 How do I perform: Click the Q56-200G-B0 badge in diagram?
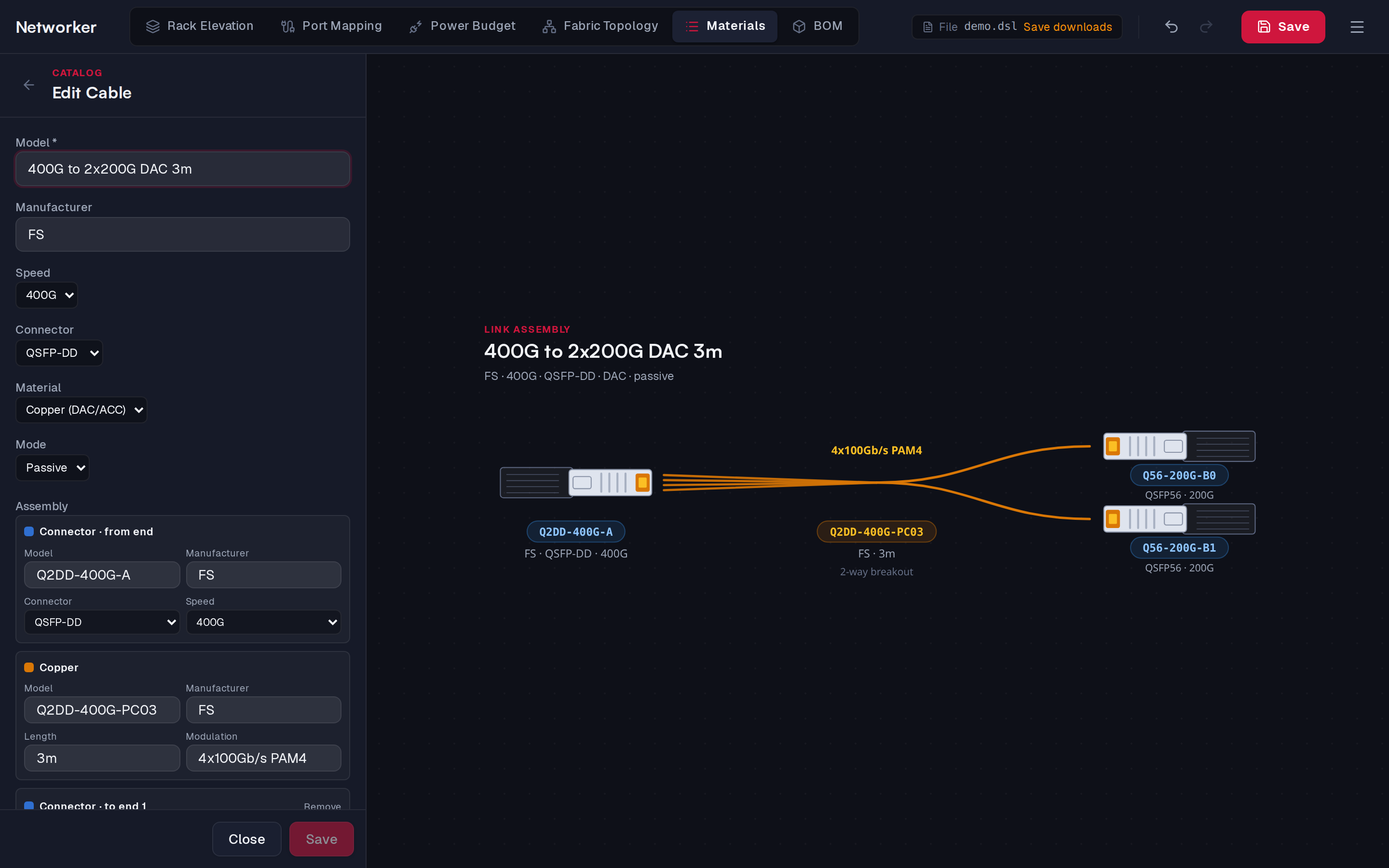(x=1179, y=475)
